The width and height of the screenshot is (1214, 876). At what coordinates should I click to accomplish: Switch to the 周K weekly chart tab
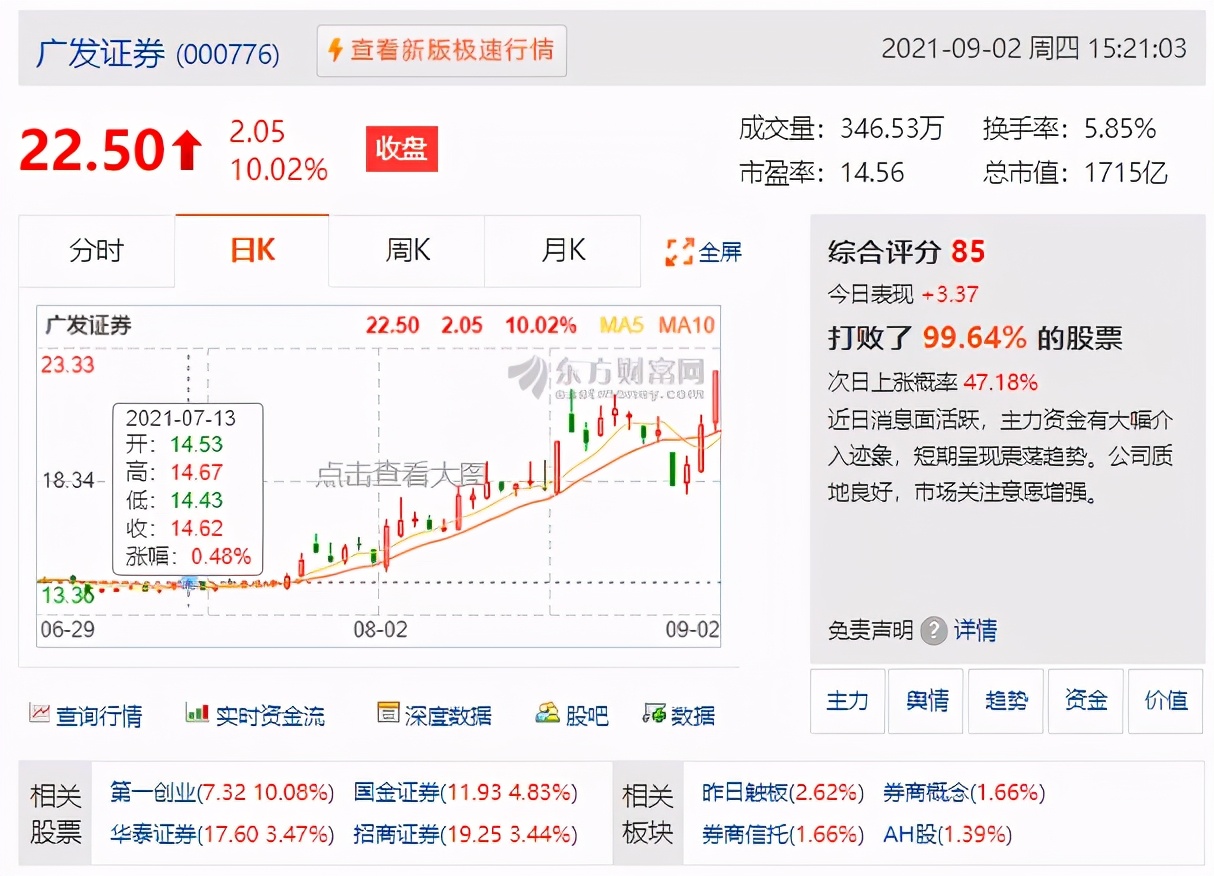(405, 252)
